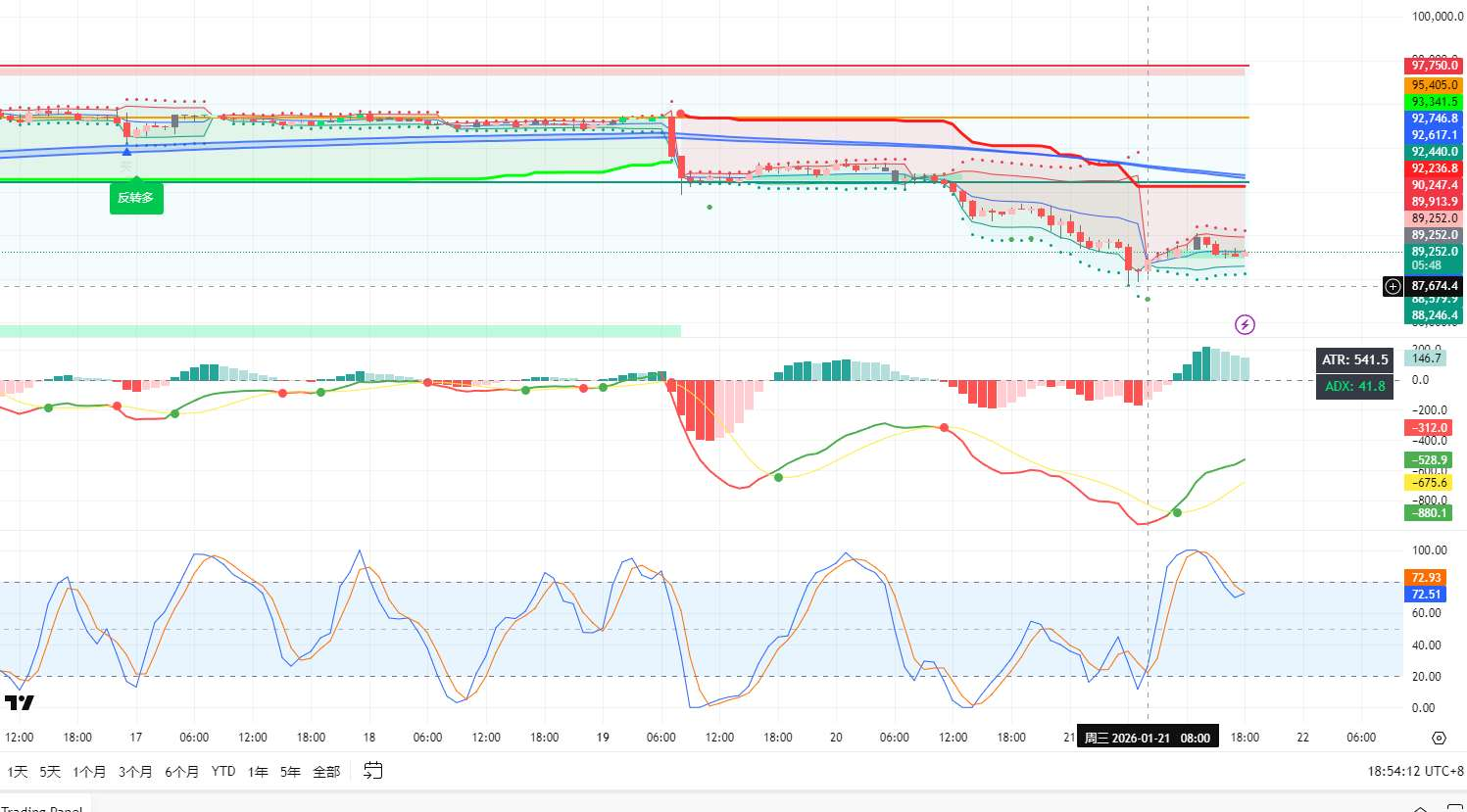The image size is (1467, 812).
Task: Click the red 92,236.8 price label
Action: [1434, 168]
